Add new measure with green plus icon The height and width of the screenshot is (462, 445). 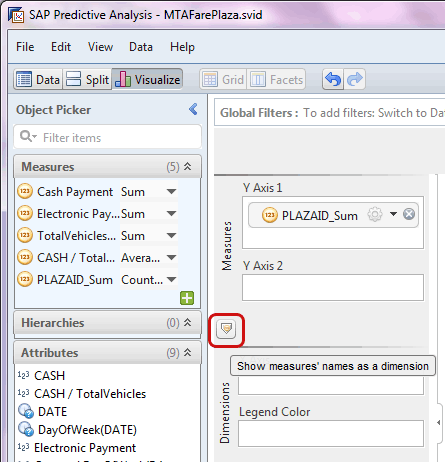click(187, 298)
